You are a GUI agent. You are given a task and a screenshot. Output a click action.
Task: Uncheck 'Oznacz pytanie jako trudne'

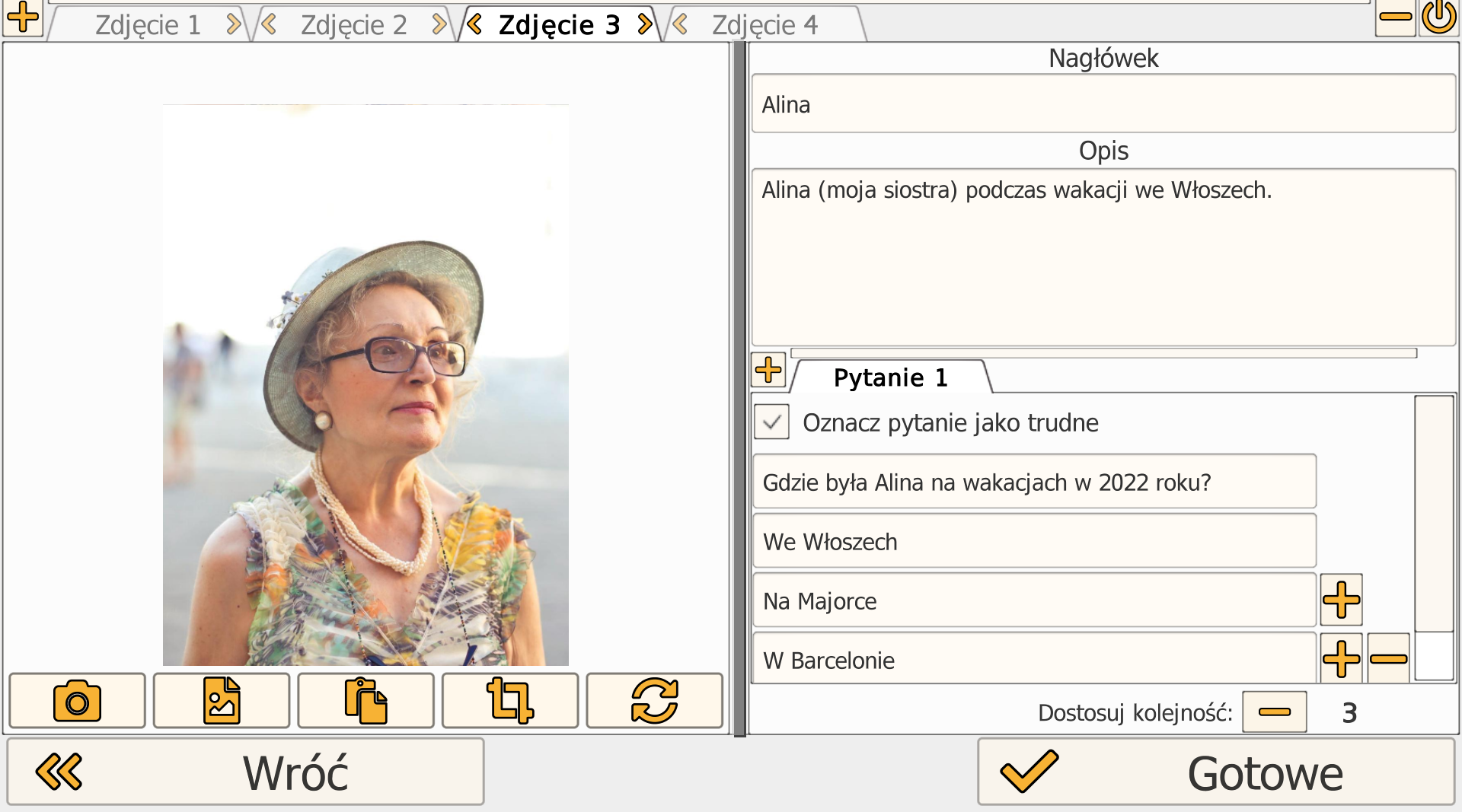tap(771, 422)
